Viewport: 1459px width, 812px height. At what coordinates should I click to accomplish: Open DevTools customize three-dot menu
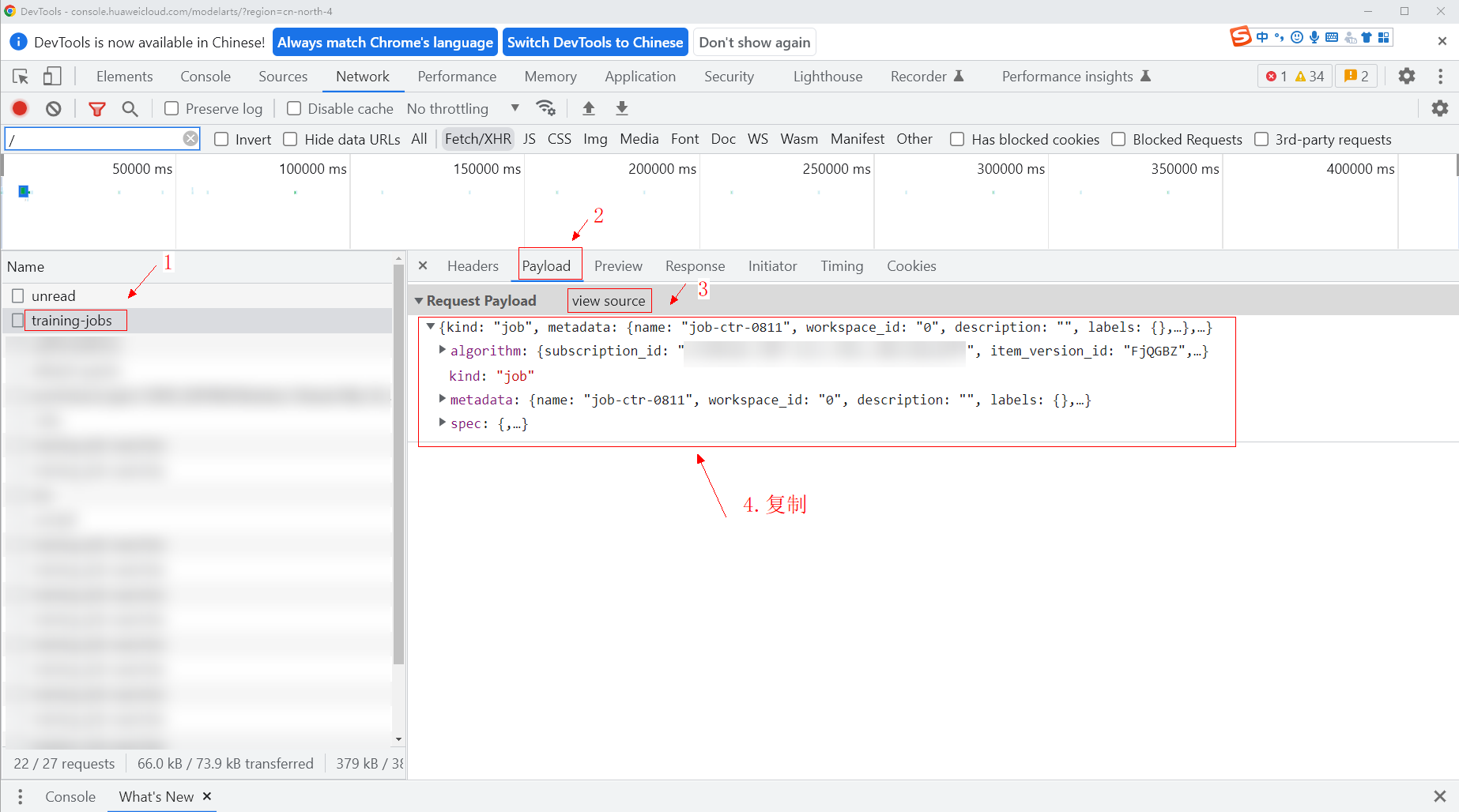pos(1441,76)
